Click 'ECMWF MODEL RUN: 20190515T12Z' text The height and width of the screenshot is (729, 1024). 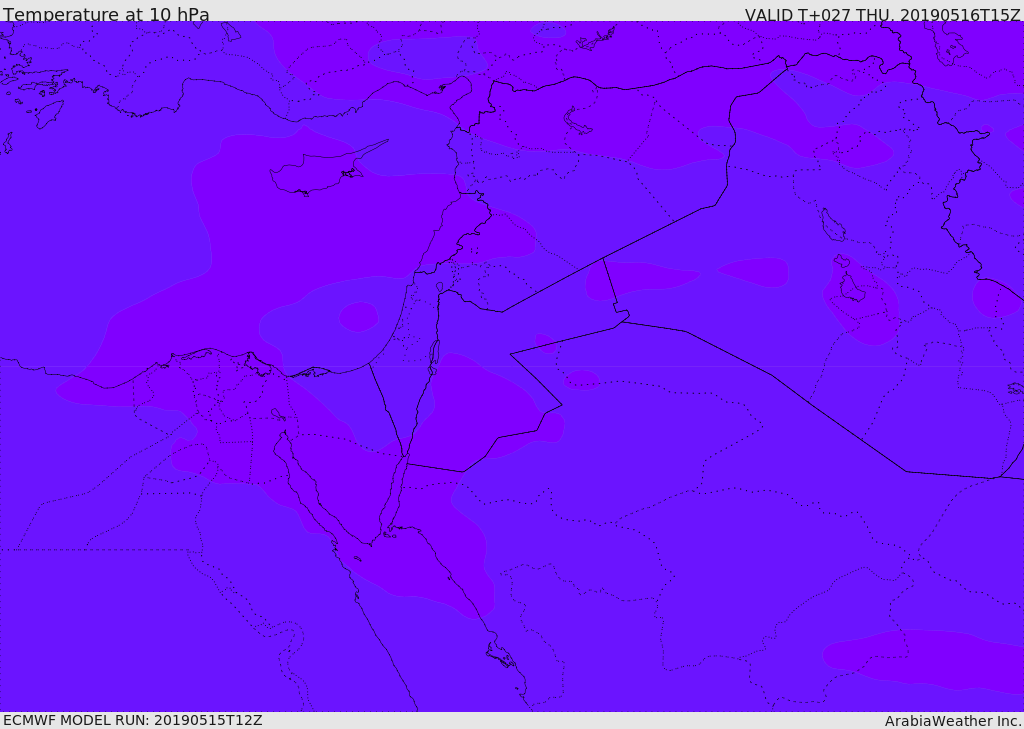[133, 720]
